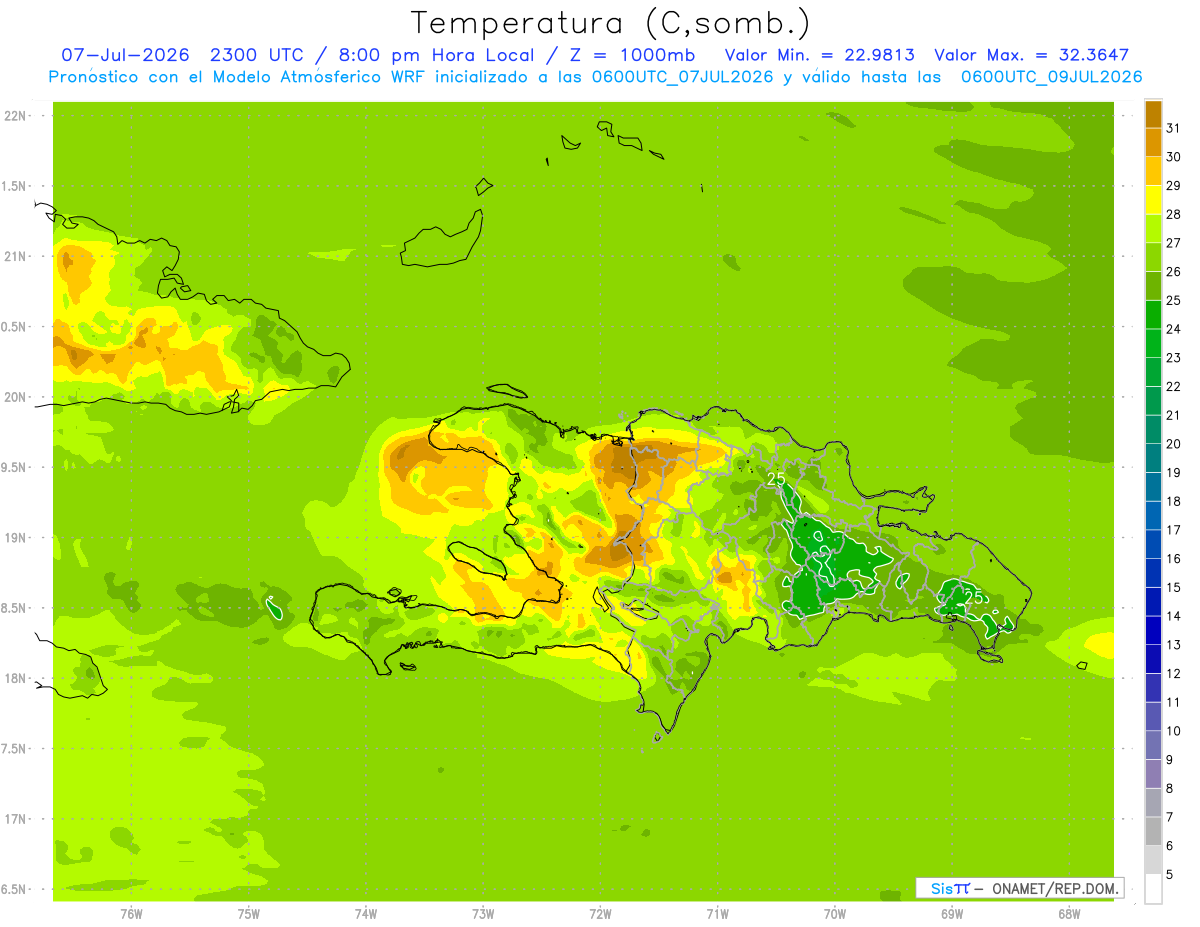
Task: Click the '17N' latitude label
Action: pyautogui.click(x=15, y=819)
